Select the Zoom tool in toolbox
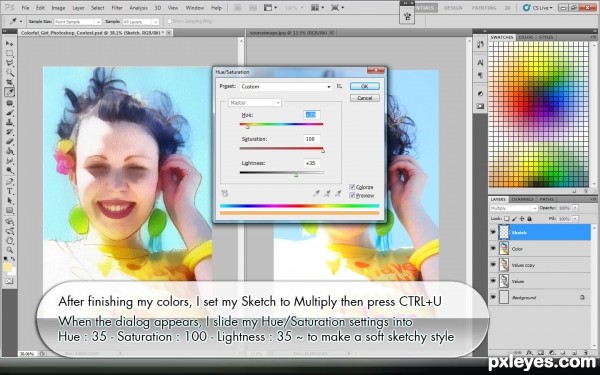The width and height of the screenshot is (600, 375). pyautogui.click(x=9, y=250)
